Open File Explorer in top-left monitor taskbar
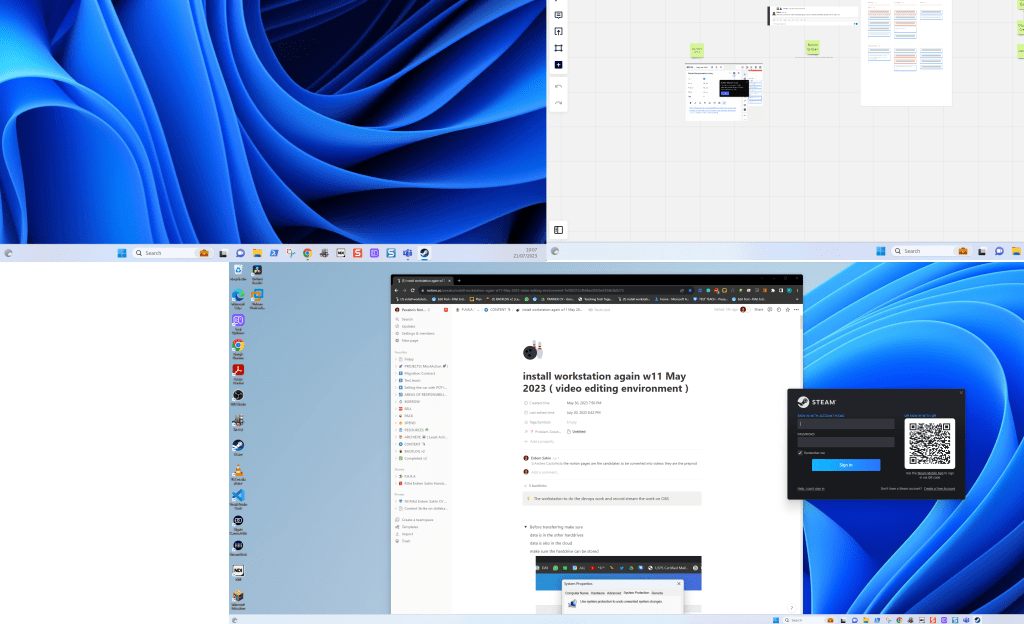 coord(257,253)
